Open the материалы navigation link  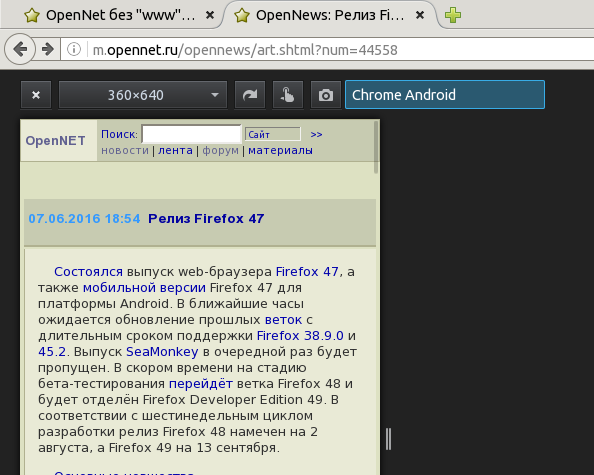click(280, 150)
